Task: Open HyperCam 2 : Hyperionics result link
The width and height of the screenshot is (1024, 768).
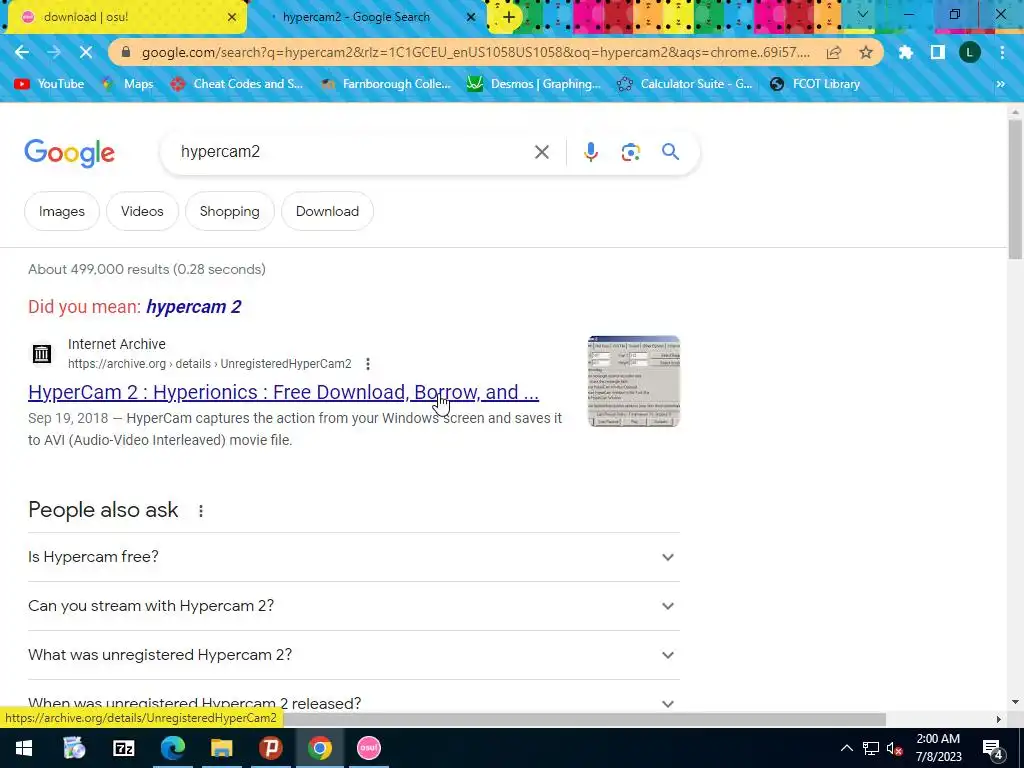Action: (x=283, y=392)
